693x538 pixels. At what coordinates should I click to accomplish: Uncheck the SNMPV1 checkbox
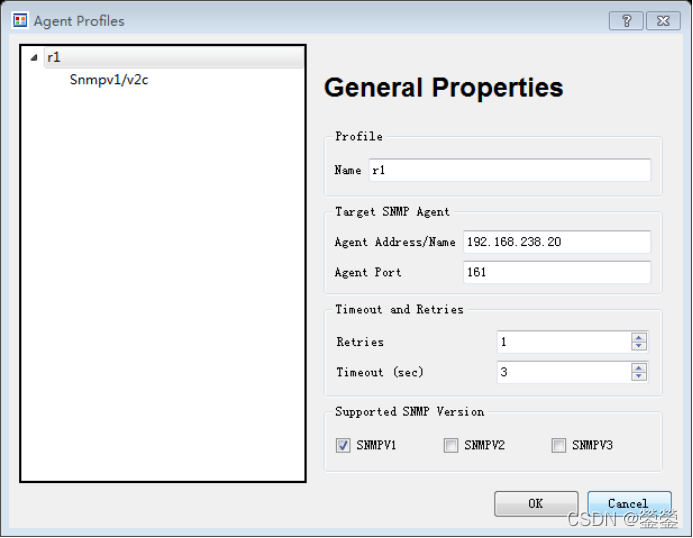pyautogui.click(x=343, y=445)
